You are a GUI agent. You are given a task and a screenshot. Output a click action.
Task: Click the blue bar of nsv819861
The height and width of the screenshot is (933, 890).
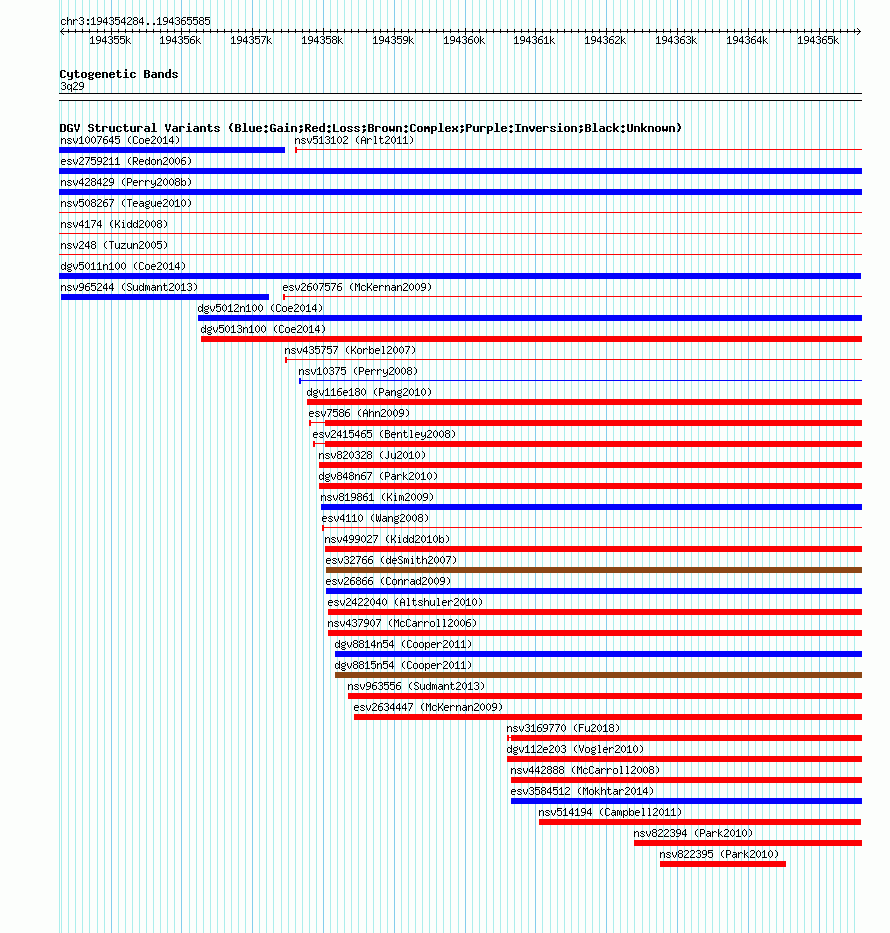(x=591, y=507)
